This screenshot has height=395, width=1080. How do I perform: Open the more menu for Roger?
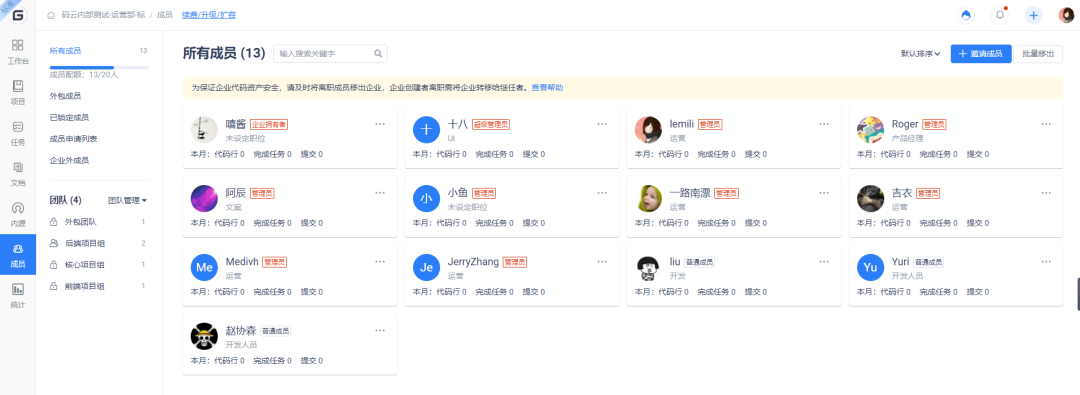(1046, 124)
